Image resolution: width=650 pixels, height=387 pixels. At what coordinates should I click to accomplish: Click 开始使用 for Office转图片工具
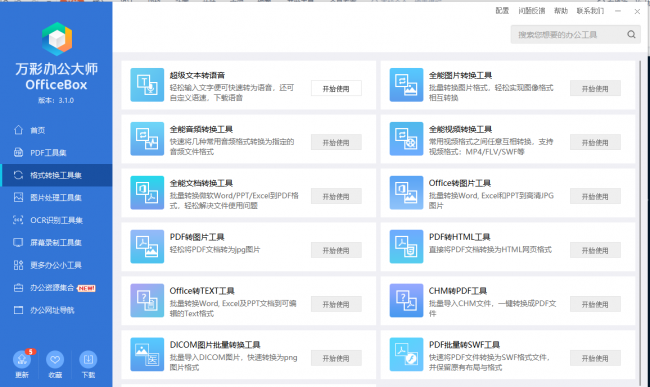[x=595, y=196]
